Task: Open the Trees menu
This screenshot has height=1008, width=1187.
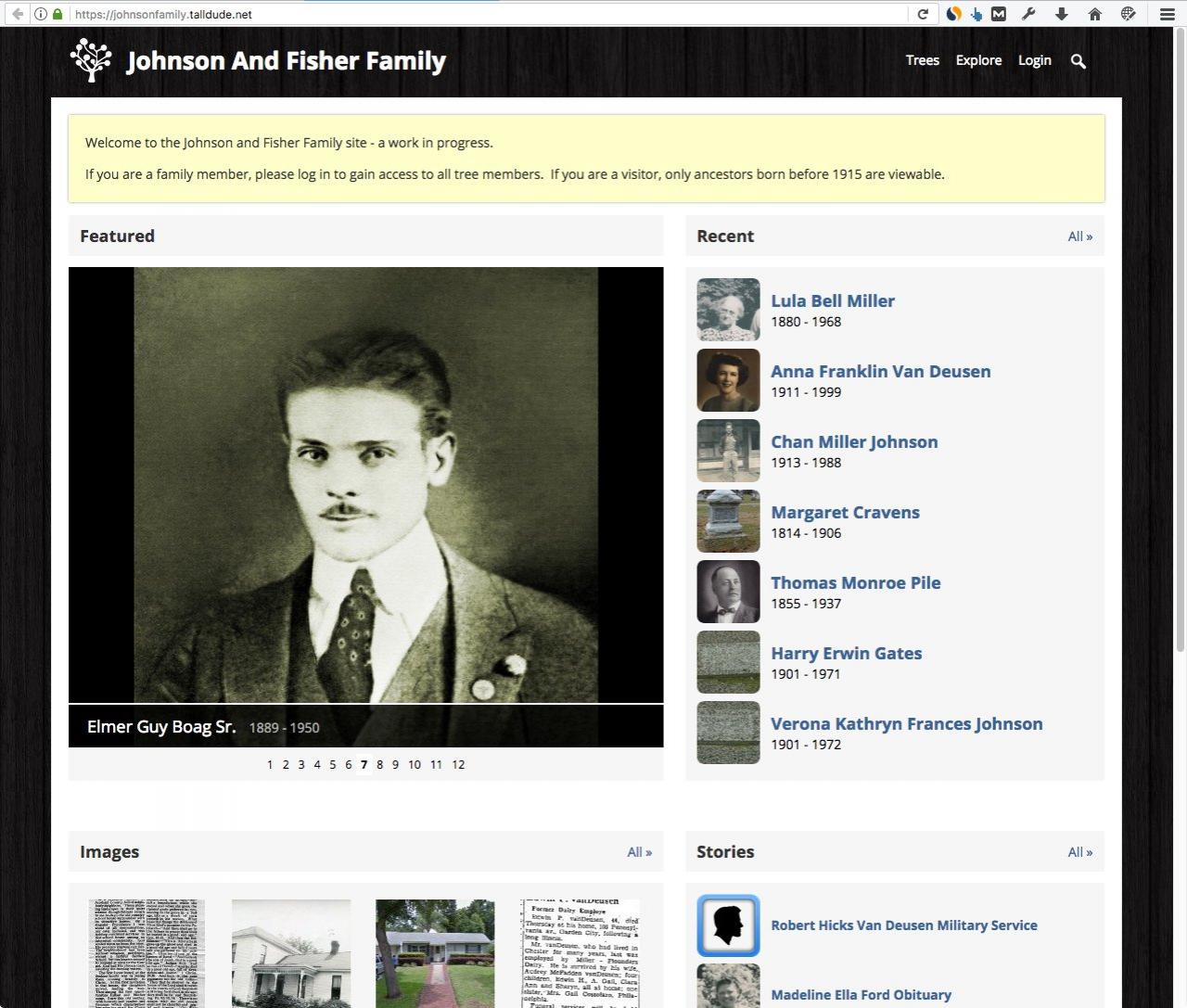Action: [x=922, y=60]
